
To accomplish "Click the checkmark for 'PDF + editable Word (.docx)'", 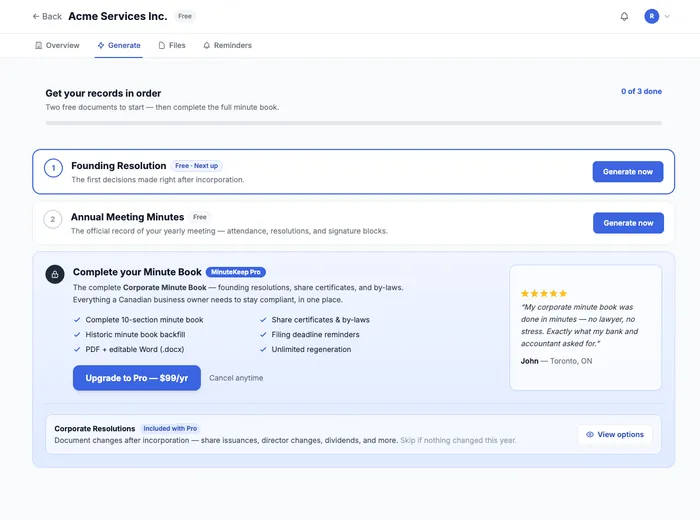I will pos(77,349).
